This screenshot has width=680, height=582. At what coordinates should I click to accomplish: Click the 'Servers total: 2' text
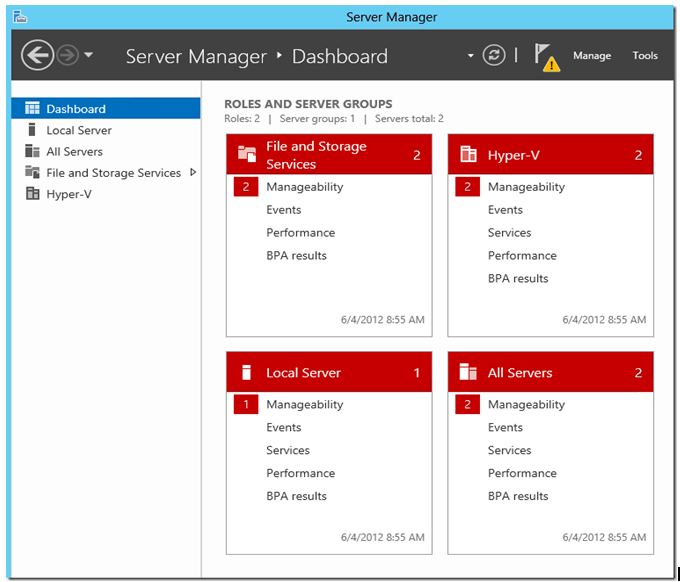click(409, 119)
